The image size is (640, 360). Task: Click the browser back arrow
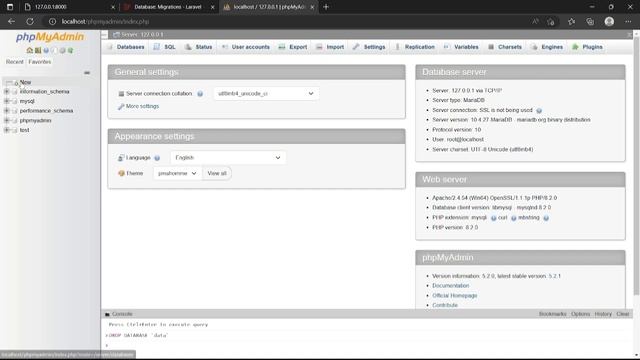pos(11,22)
